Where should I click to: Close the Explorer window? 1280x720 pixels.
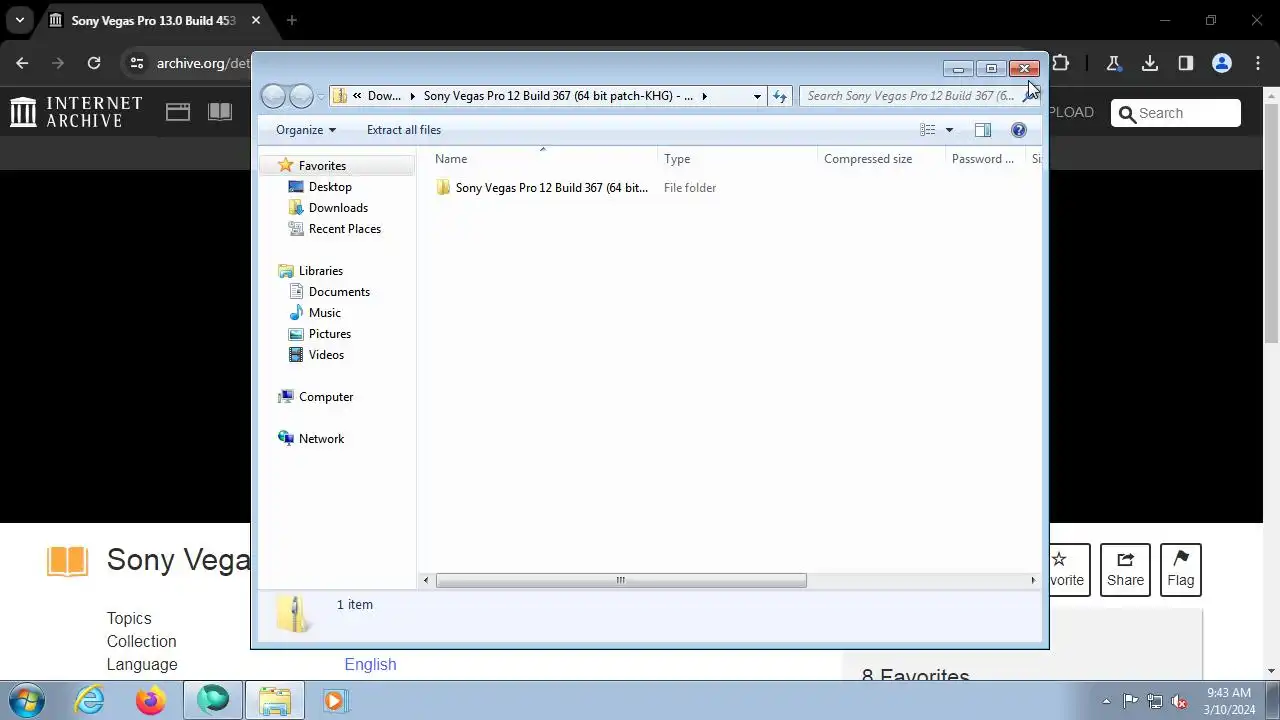coord(1024,69)
